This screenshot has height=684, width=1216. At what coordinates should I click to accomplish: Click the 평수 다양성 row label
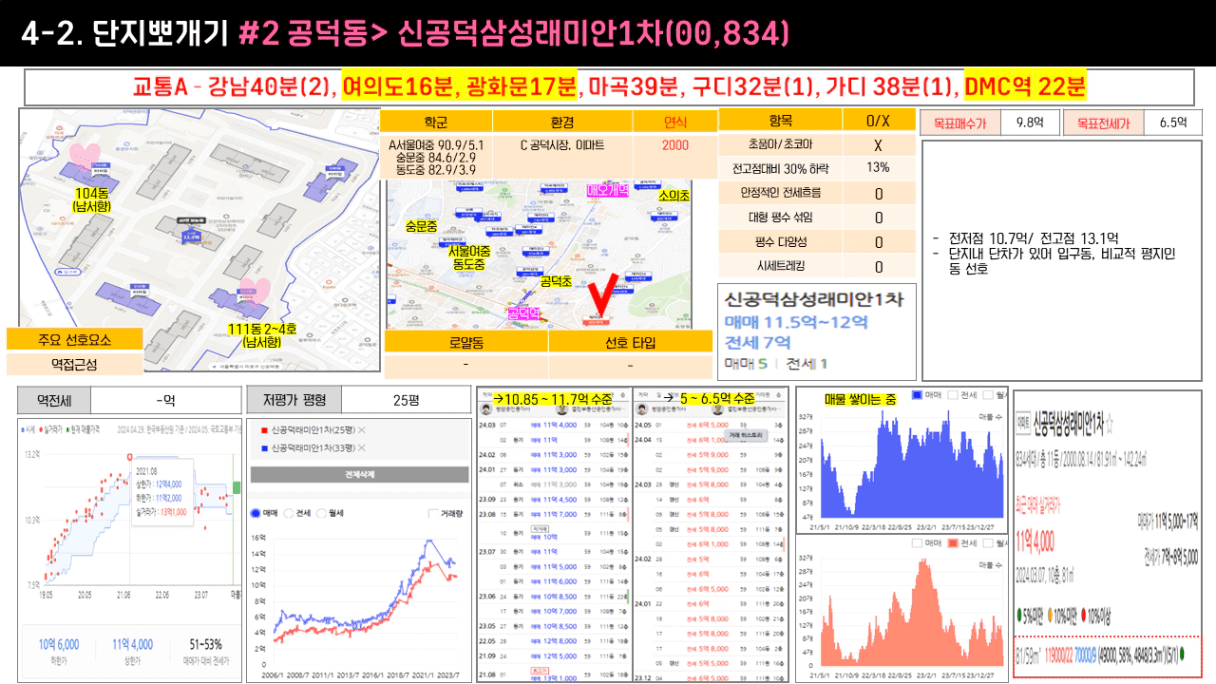(x=780, y=242)
